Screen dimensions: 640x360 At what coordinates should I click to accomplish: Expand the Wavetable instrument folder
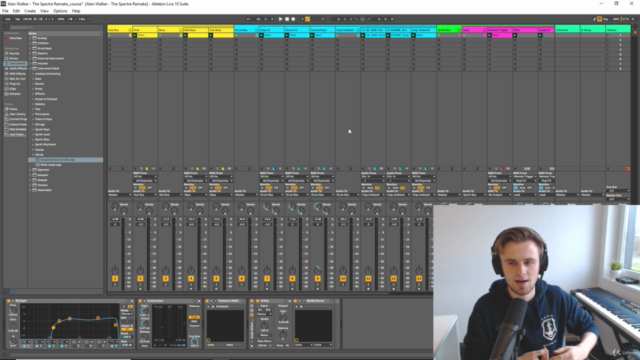coord(30,190)
